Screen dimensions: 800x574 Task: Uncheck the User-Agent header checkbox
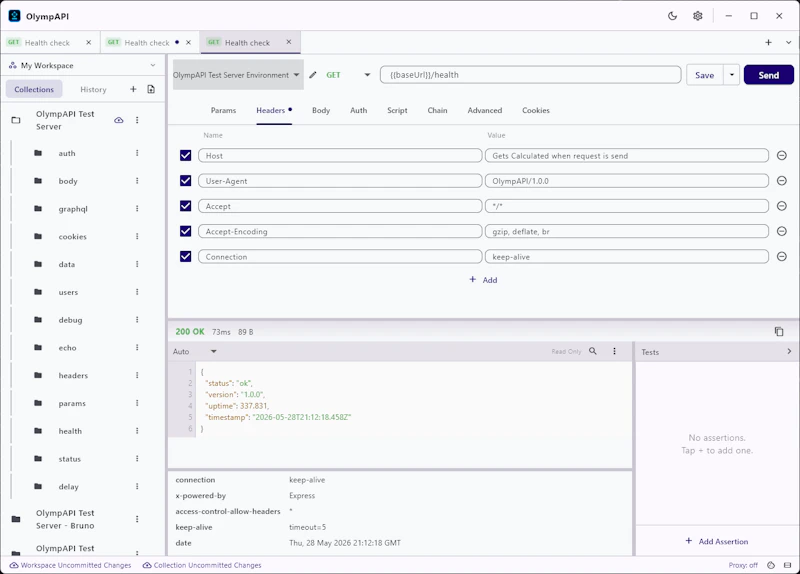pyautogui.click(x=185, y=181)
